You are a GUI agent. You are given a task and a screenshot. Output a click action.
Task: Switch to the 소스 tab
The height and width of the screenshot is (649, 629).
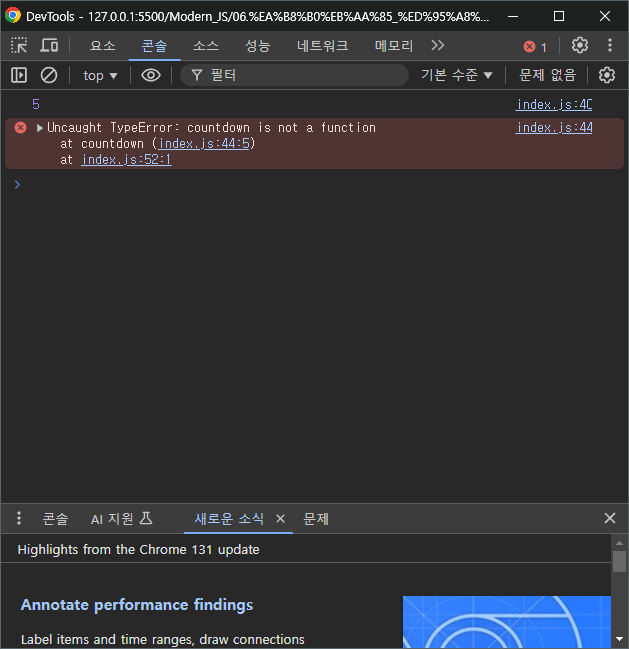point(206,46)
